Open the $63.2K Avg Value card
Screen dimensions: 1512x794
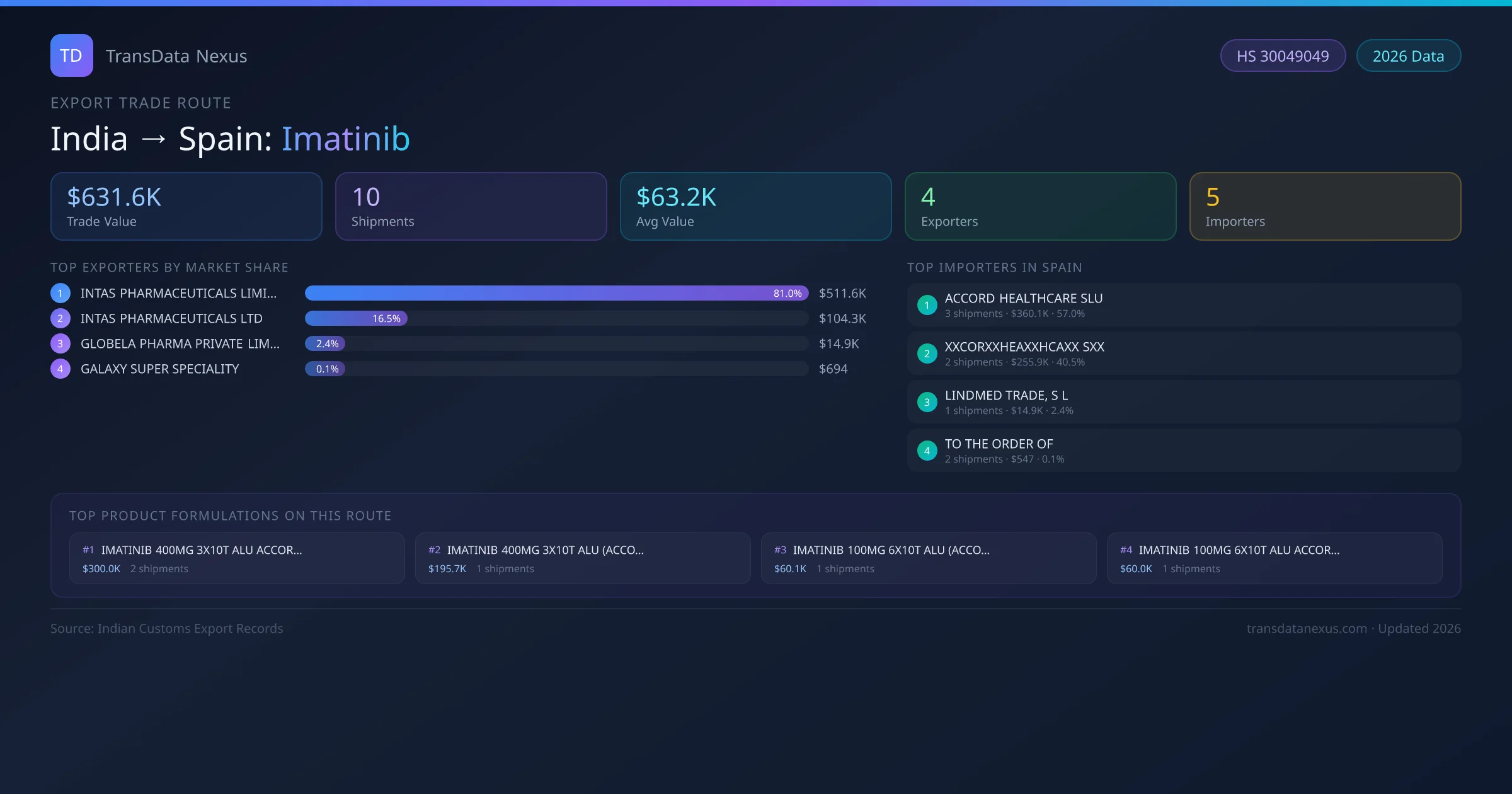tap(755, 207)
